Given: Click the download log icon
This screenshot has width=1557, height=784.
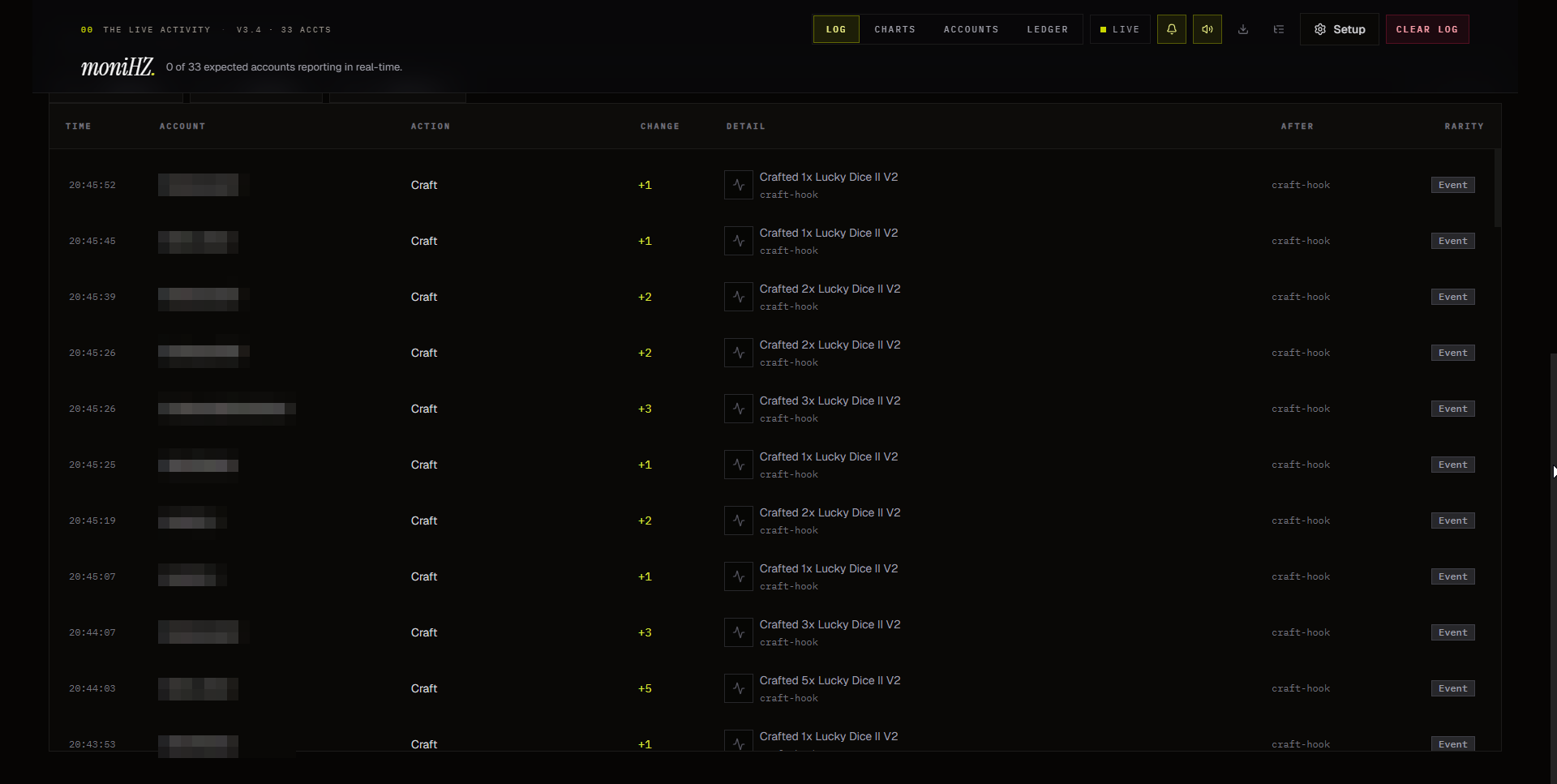Looking at the screenshot, I should click(x=1242, y=29).
